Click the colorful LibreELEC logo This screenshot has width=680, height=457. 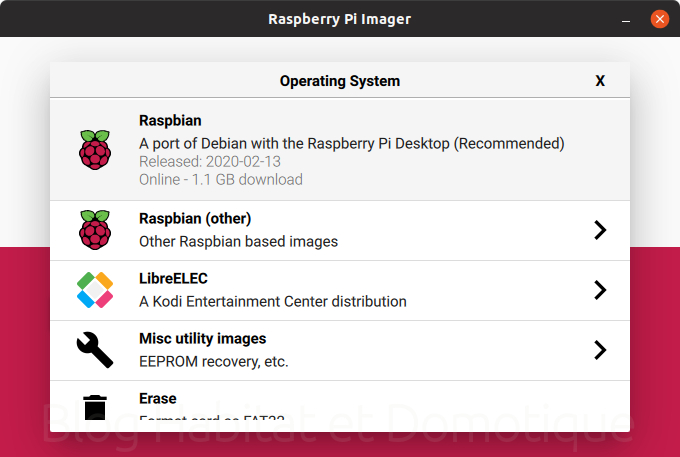95,290
